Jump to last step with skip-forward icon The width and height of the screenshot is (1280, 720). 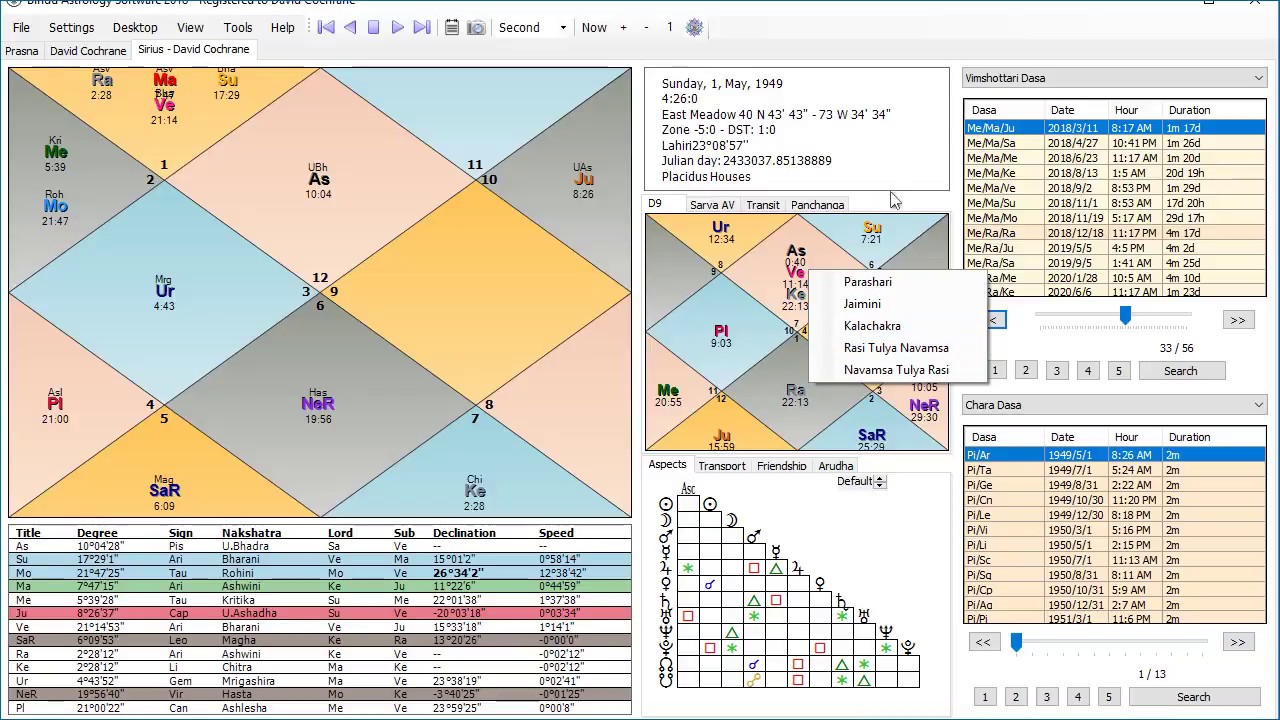[422, 27]
